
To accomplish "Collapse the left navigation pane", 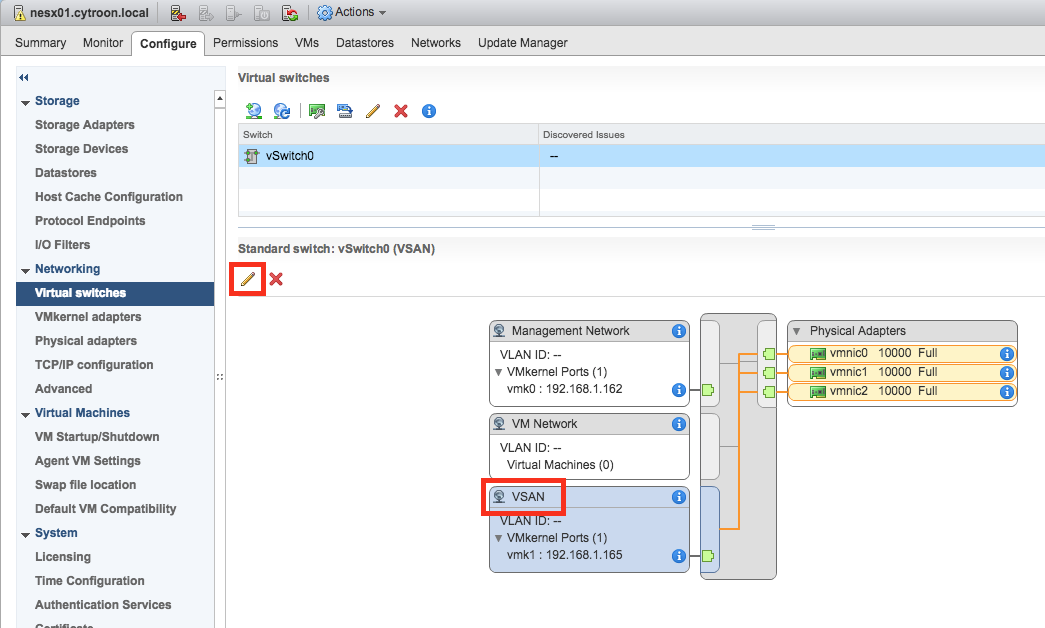I will coord(24,77).
